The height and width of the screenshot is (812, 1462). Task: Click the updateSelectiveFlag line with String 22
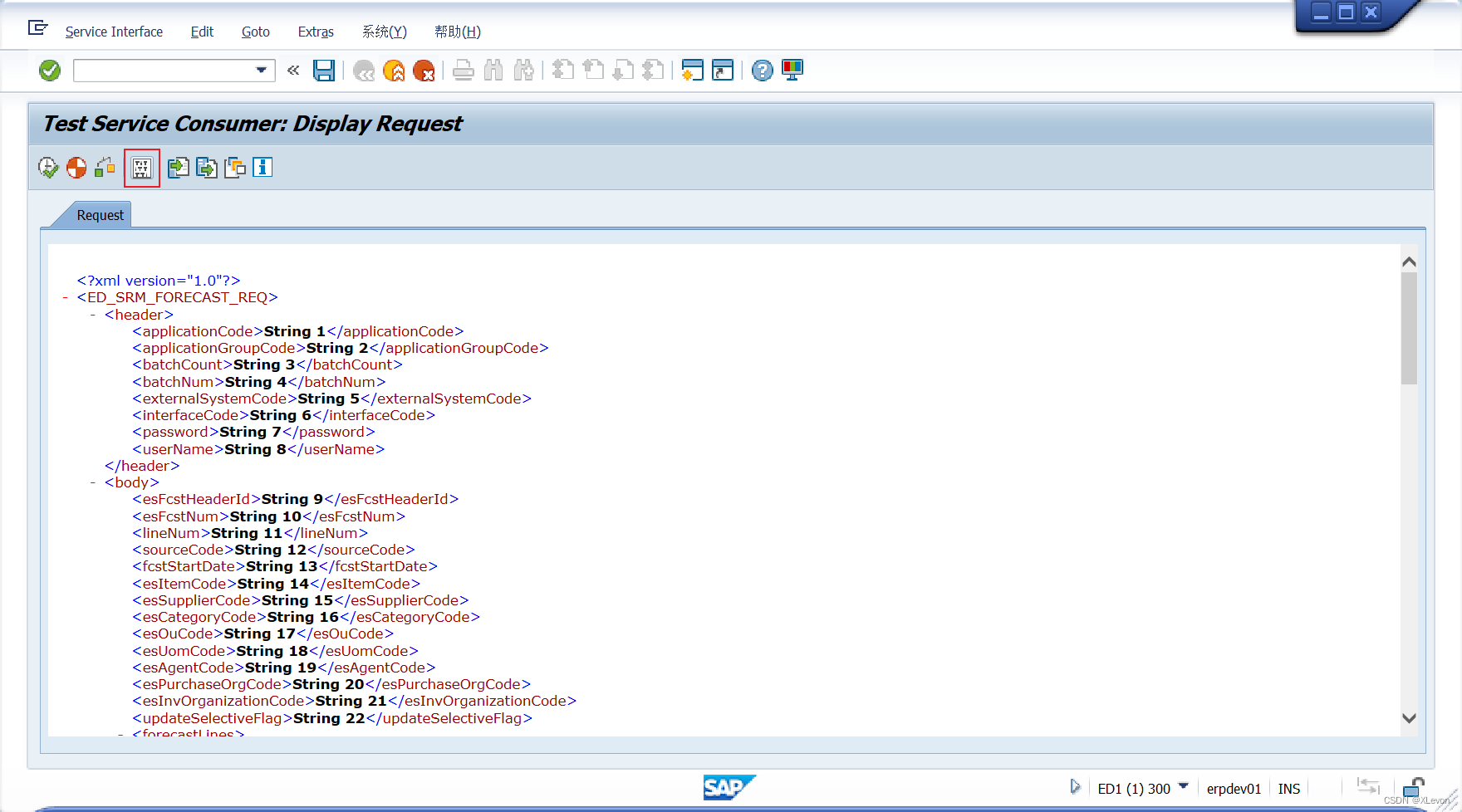(332, 718)
